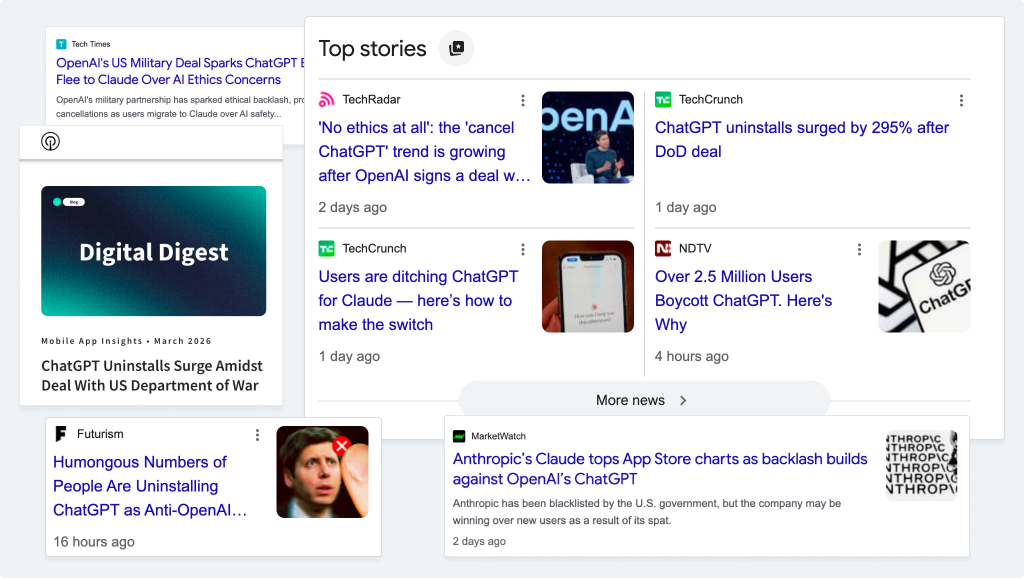
Task: Click the TechRadar feed logo icon
Action: pos(327,100)
